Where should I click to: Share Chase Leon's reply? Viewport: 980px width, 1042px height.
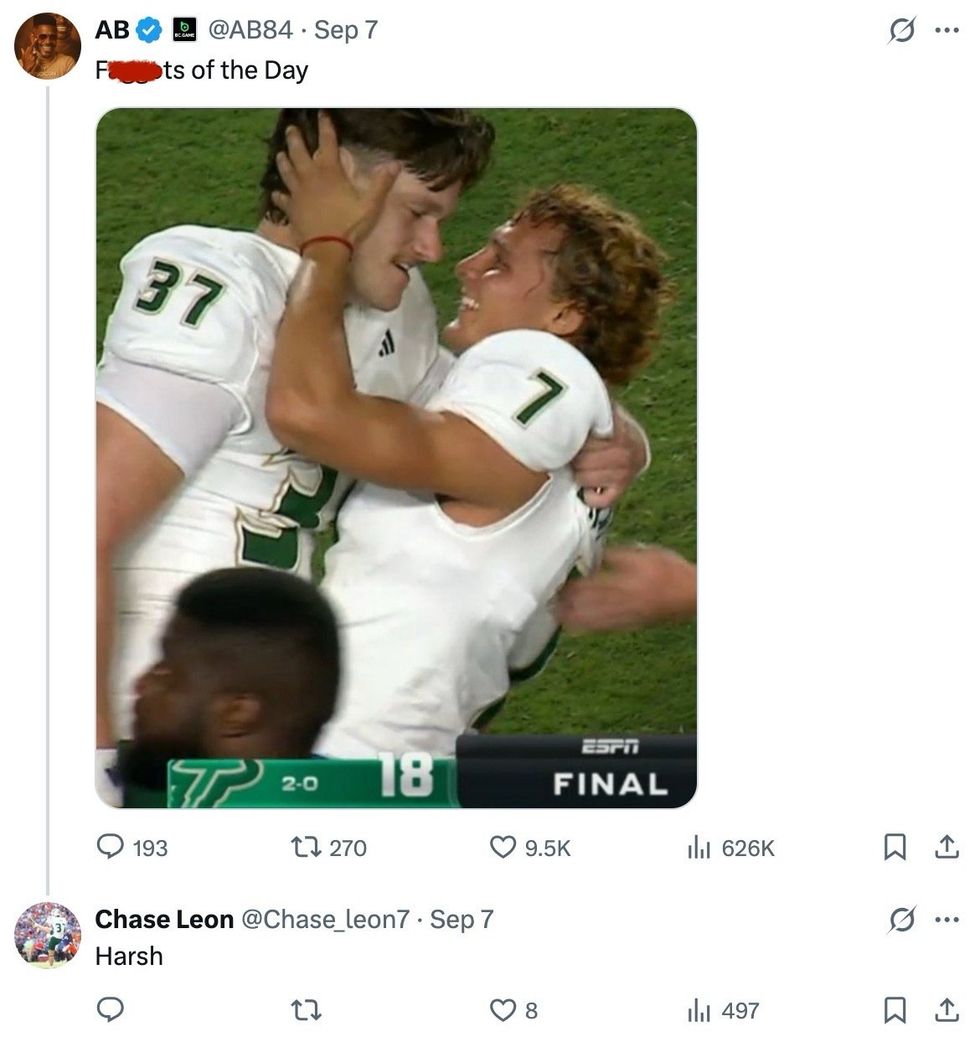pos(945,1010)
